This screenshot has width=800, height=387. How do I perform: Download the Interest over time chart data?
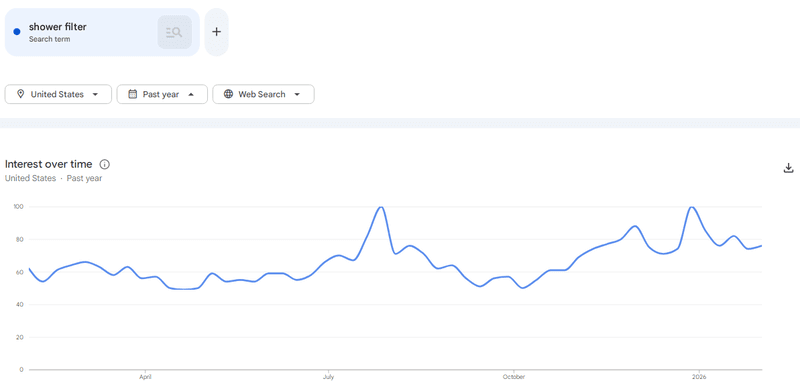click(x=788, y=168)
